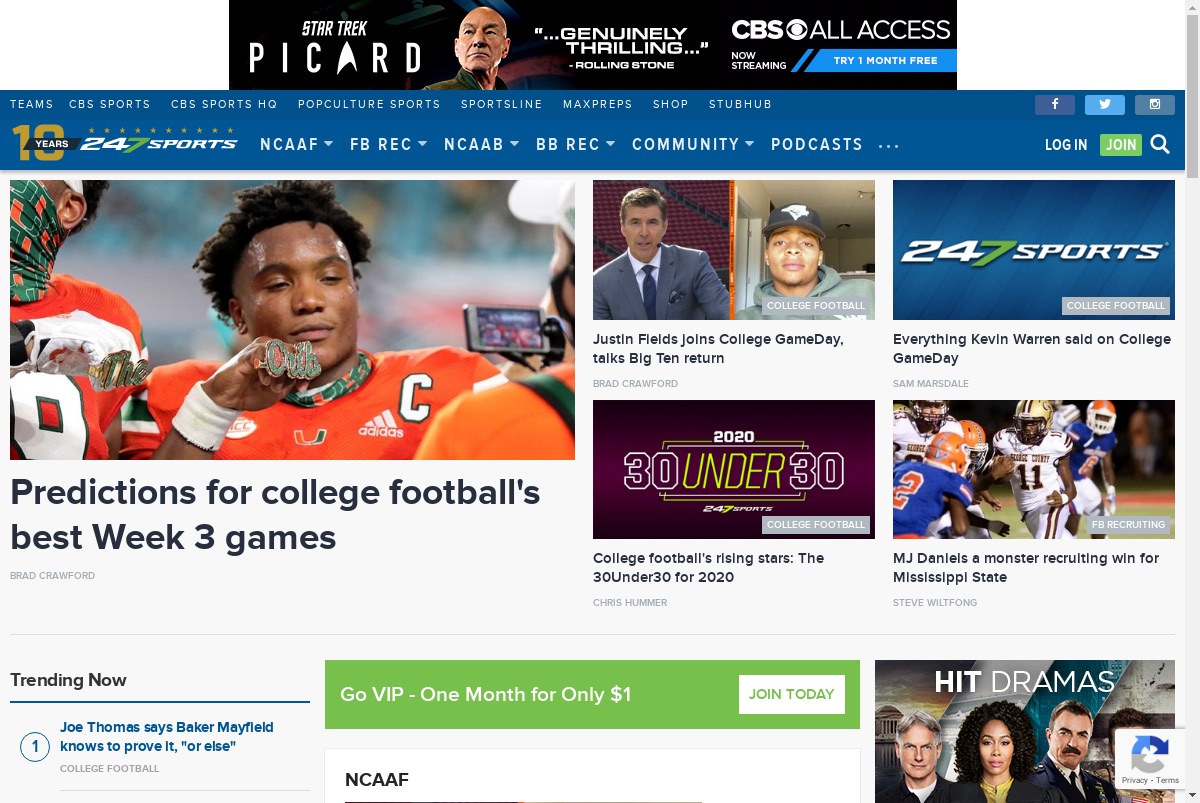
Task: Click the green JOIN button
Action: tap(1121, 145)
